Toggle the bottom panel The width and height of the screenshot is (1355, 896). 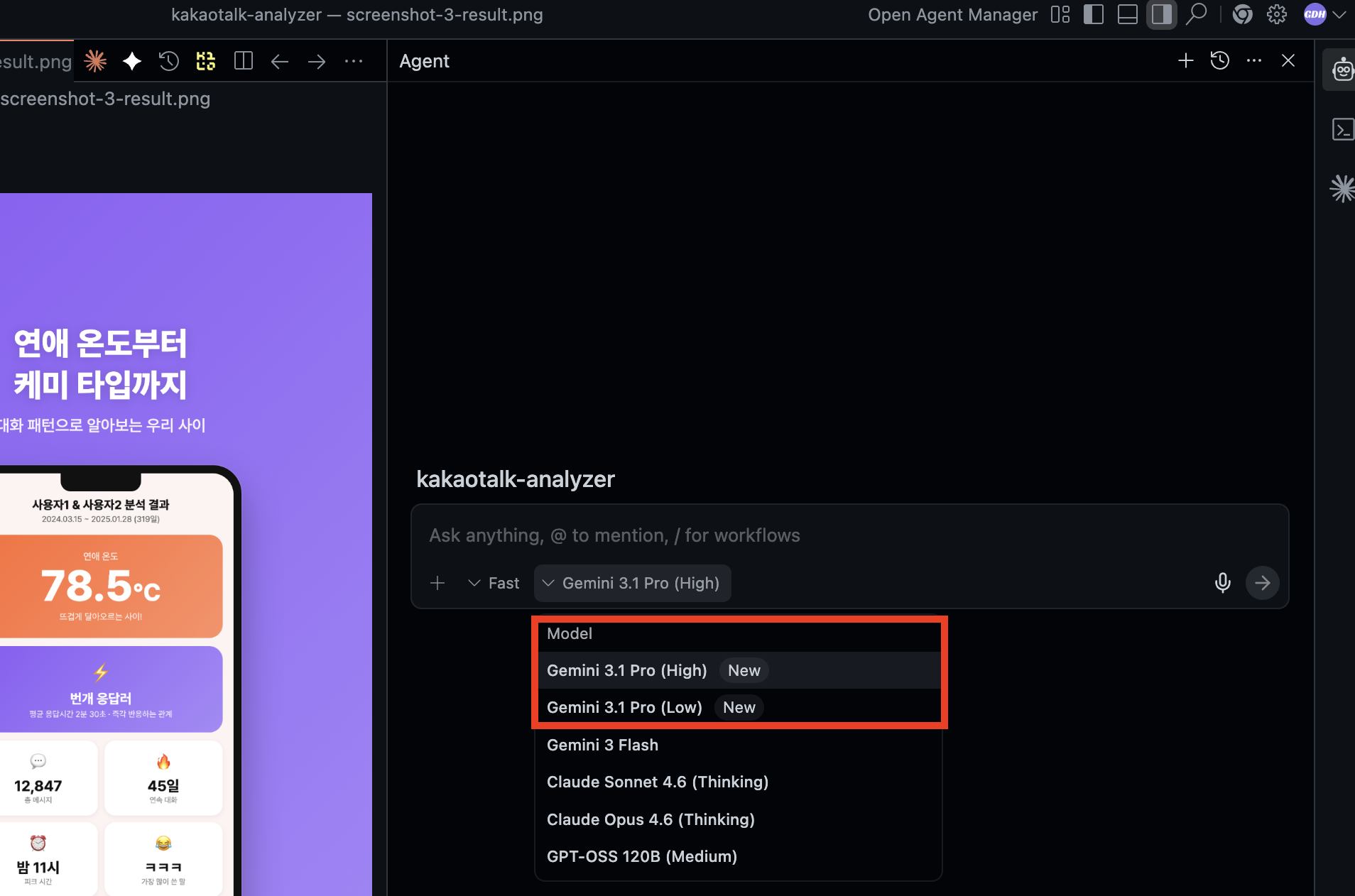tap(1128, 15)
